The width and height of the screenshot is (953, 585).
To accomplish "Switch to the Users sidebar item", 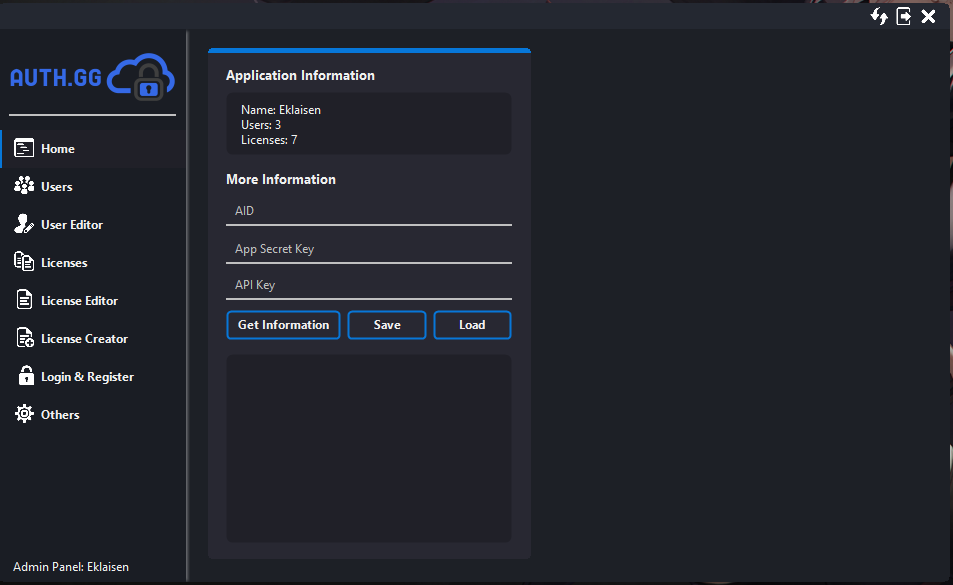I will click(57, 186).
